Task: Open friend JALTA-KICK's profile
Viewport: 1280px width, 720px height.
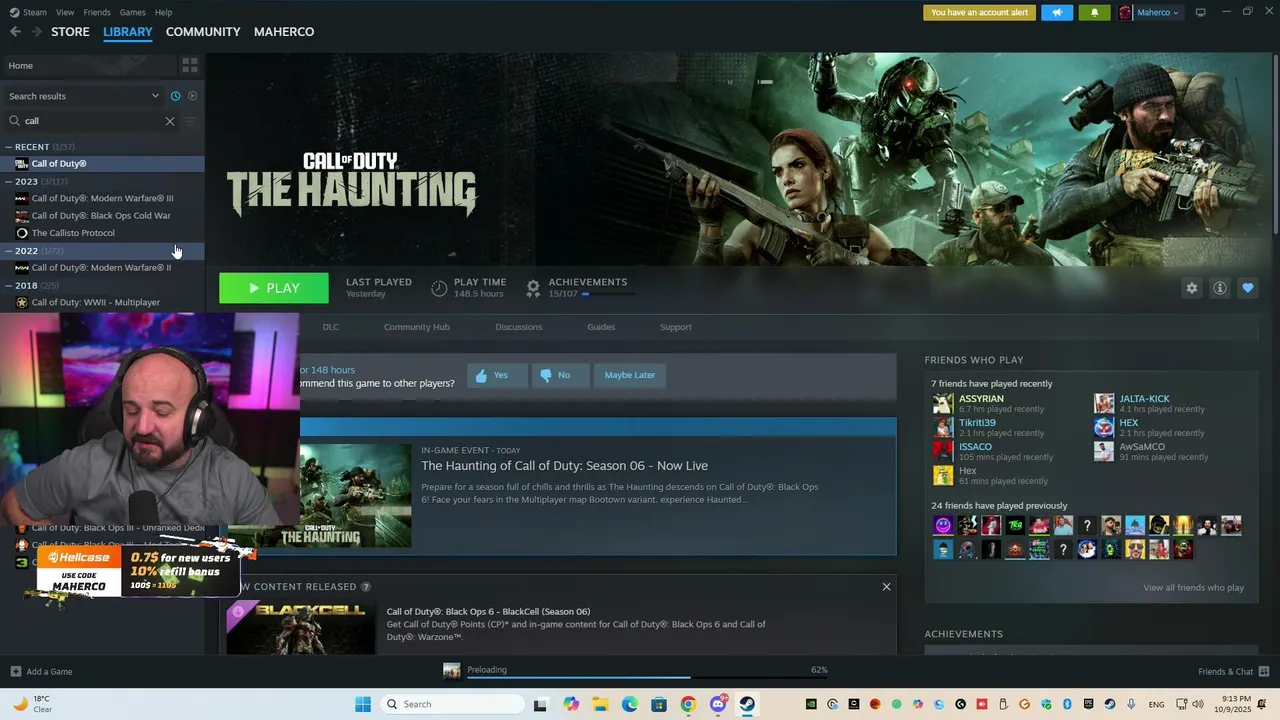Action: tap(1144, 399)
